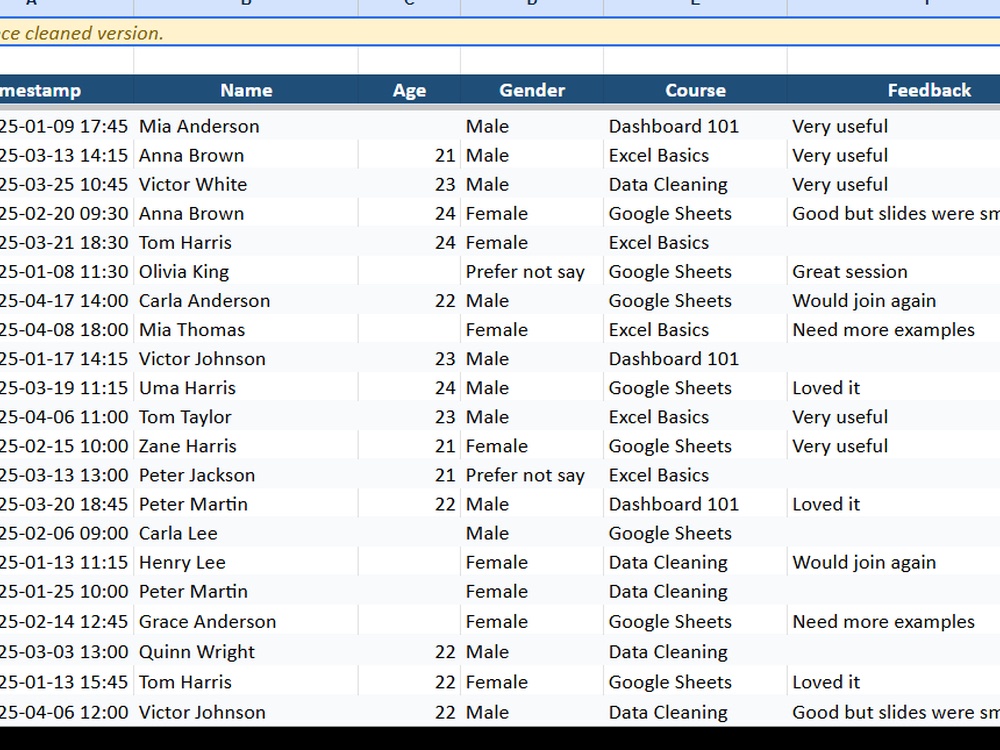Select the Age column header cell
Screen dimensions: 1000x750
pyautogui.click(x=409, y=90)
